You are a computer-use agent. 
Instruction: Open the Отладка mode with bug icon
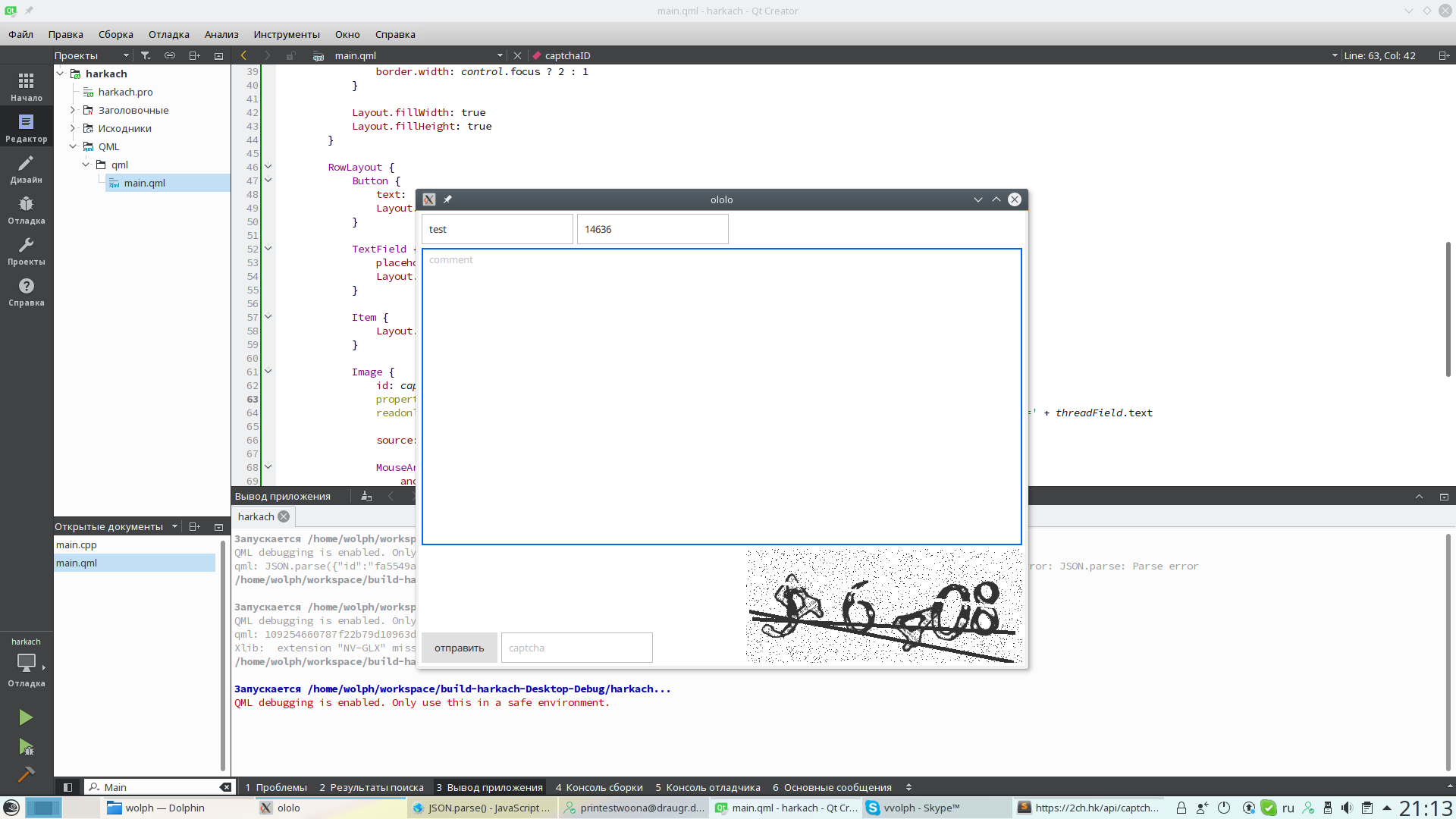tap(27, 209)
